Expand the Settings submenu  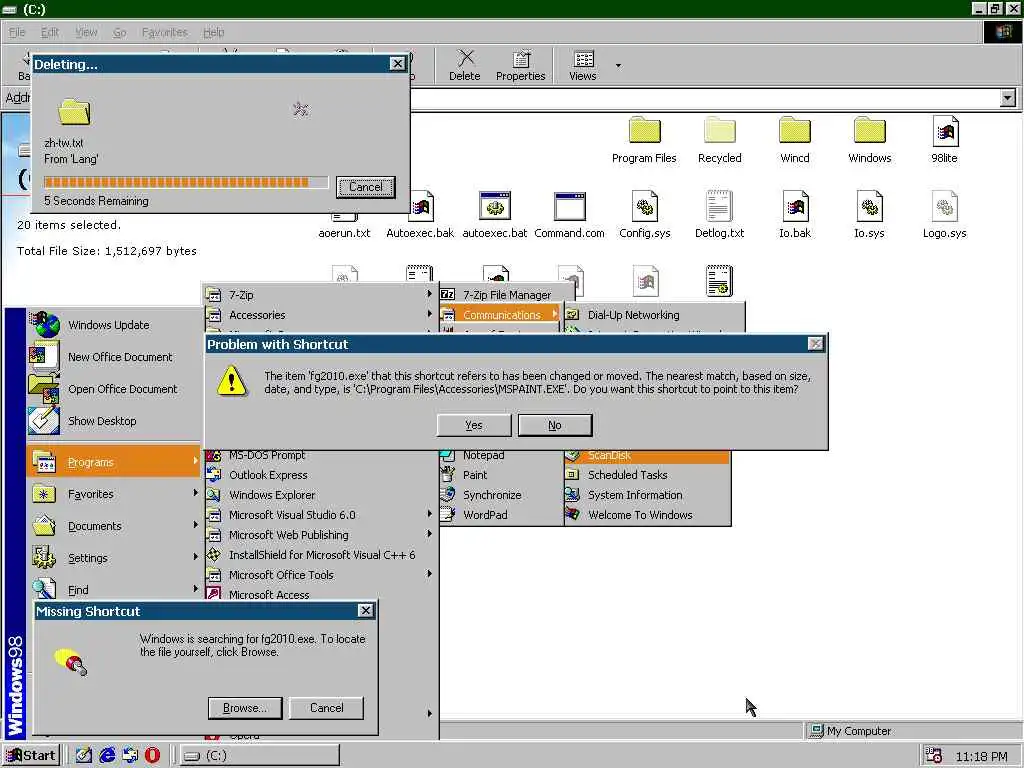click(x=114, y=558)
